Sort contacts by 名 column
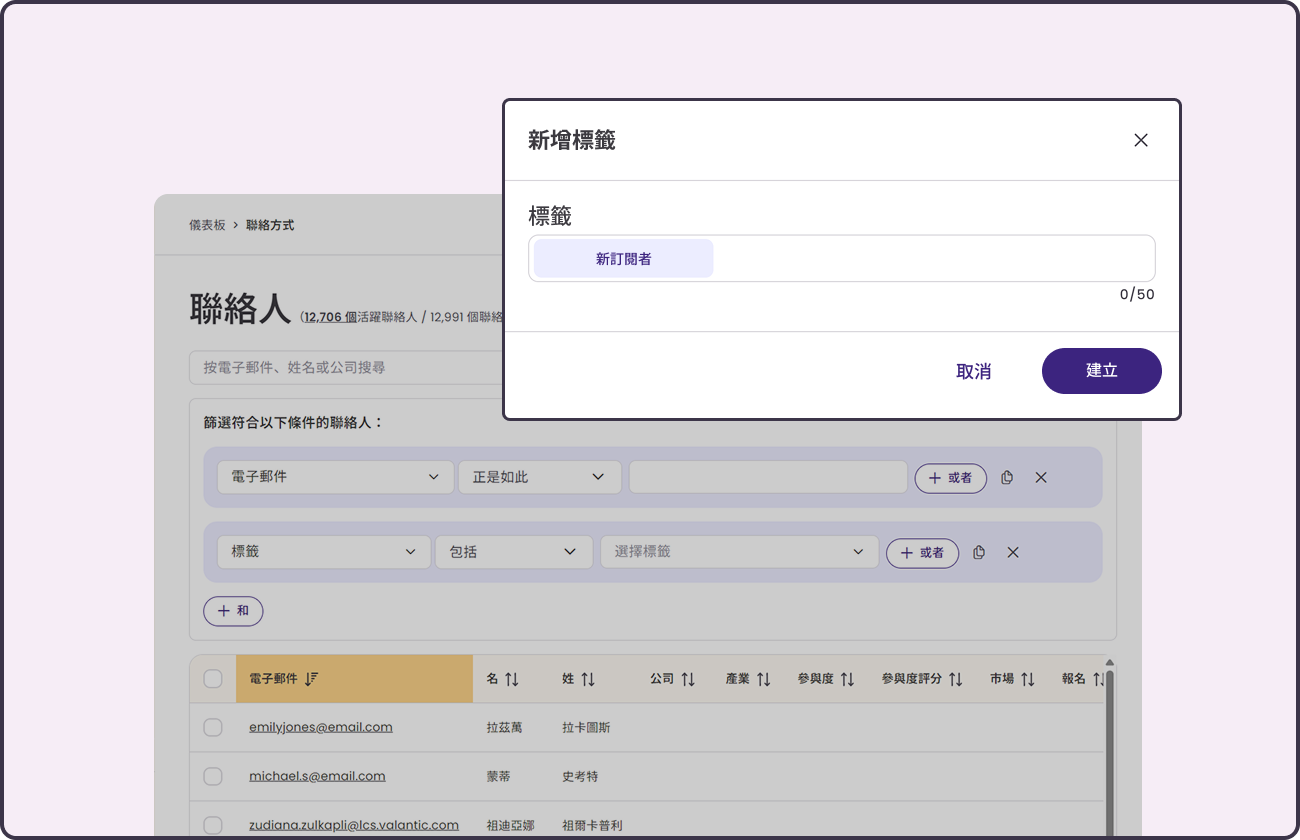 click(511, 679)
